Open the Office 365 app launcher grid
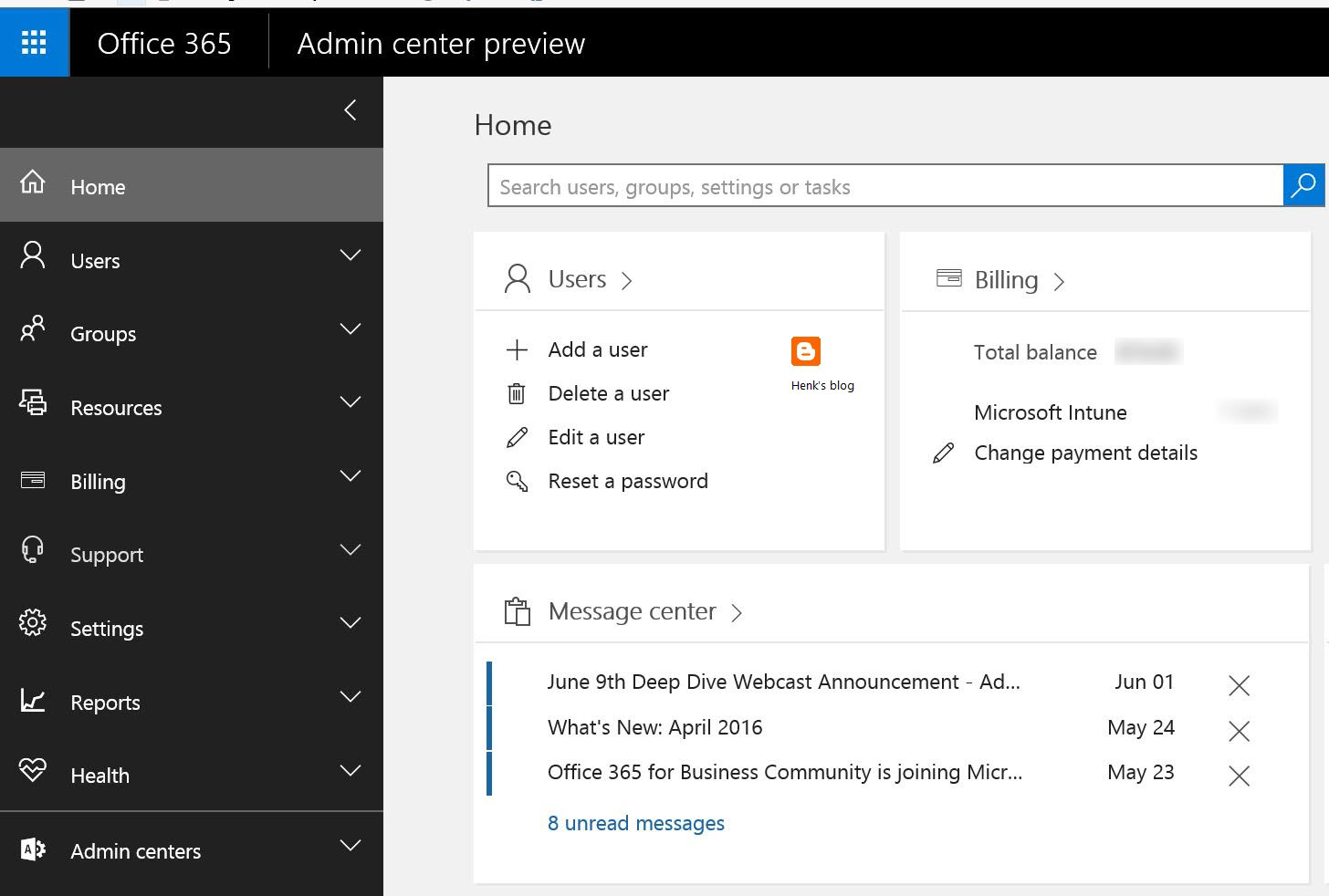Image resolution: width=1329 pixels, height=896 pixels. pos(34,42)
